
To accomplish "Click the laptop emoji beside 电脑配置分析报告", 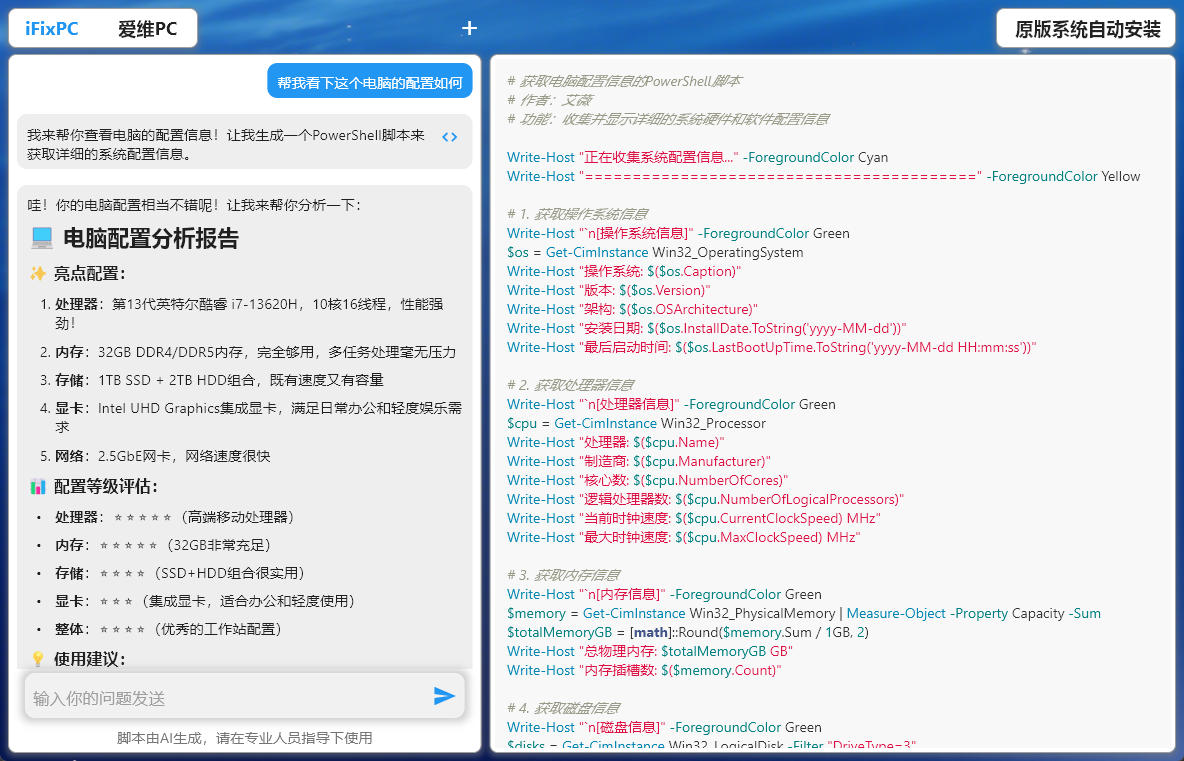I will pyautogui.click(x=41, y=238).
